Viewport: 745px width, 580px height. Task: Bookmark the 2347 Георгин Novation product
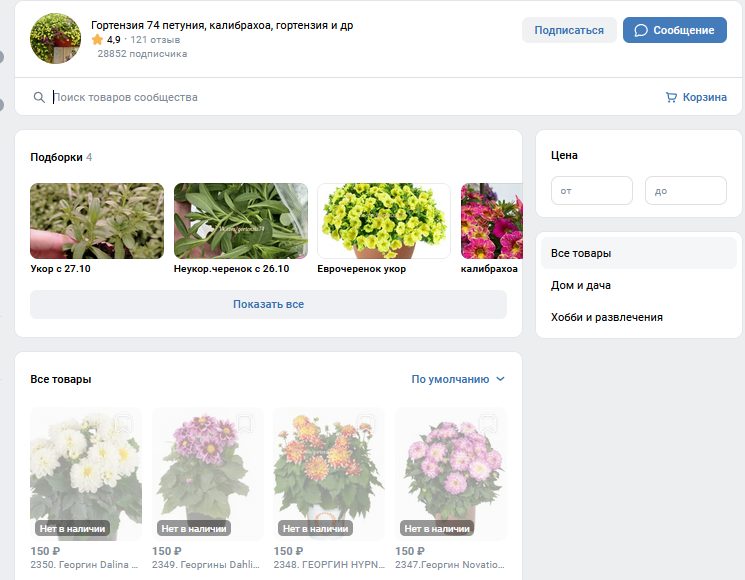488,424
